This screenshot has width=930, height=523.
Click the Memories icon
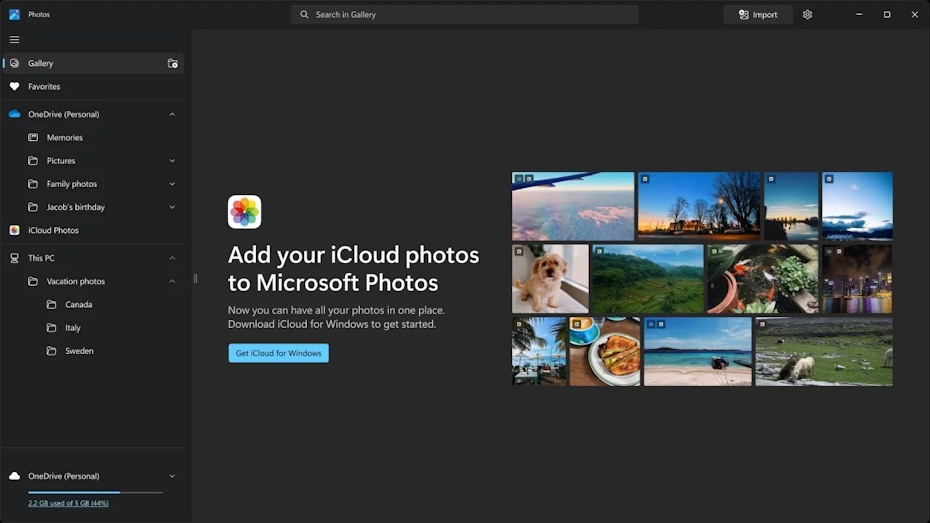[x=33, y=137]
